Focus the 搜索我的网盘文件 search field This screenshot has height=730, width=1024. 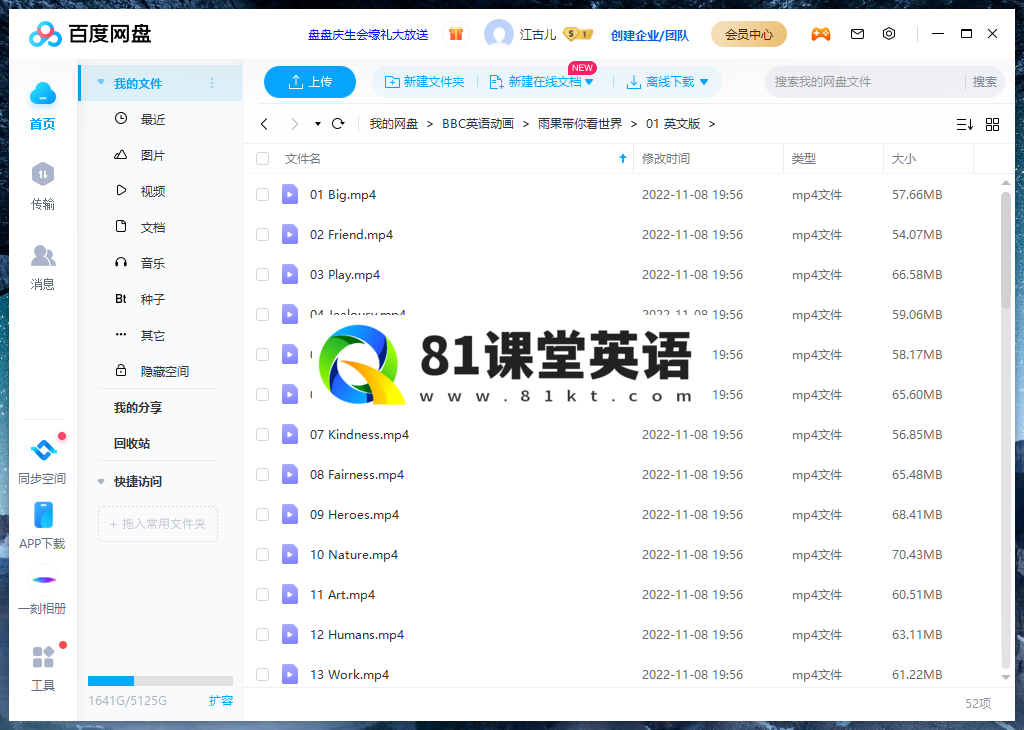(x=865, y=82)
